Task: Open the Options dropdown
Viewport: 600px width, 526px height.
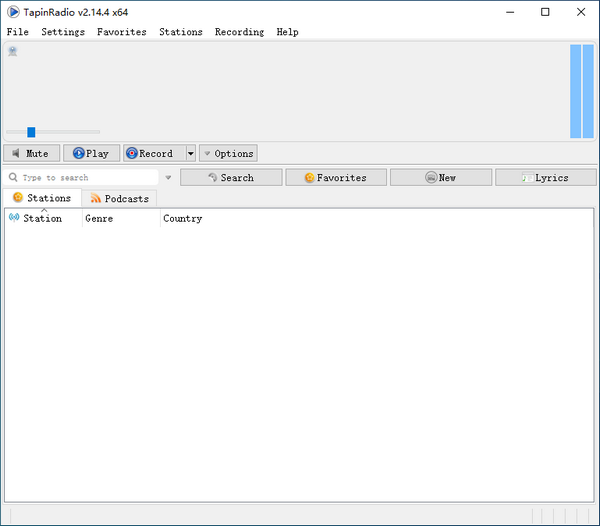Action: pos(228,153)
